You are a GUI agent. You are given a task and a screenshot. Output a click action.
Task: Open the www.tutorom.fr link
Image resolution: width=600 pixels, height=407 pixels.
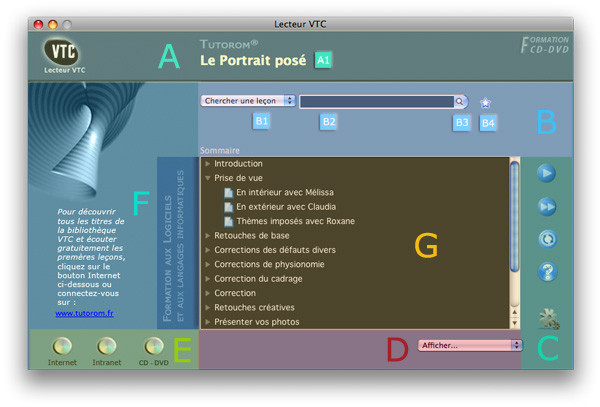point(84,313)
